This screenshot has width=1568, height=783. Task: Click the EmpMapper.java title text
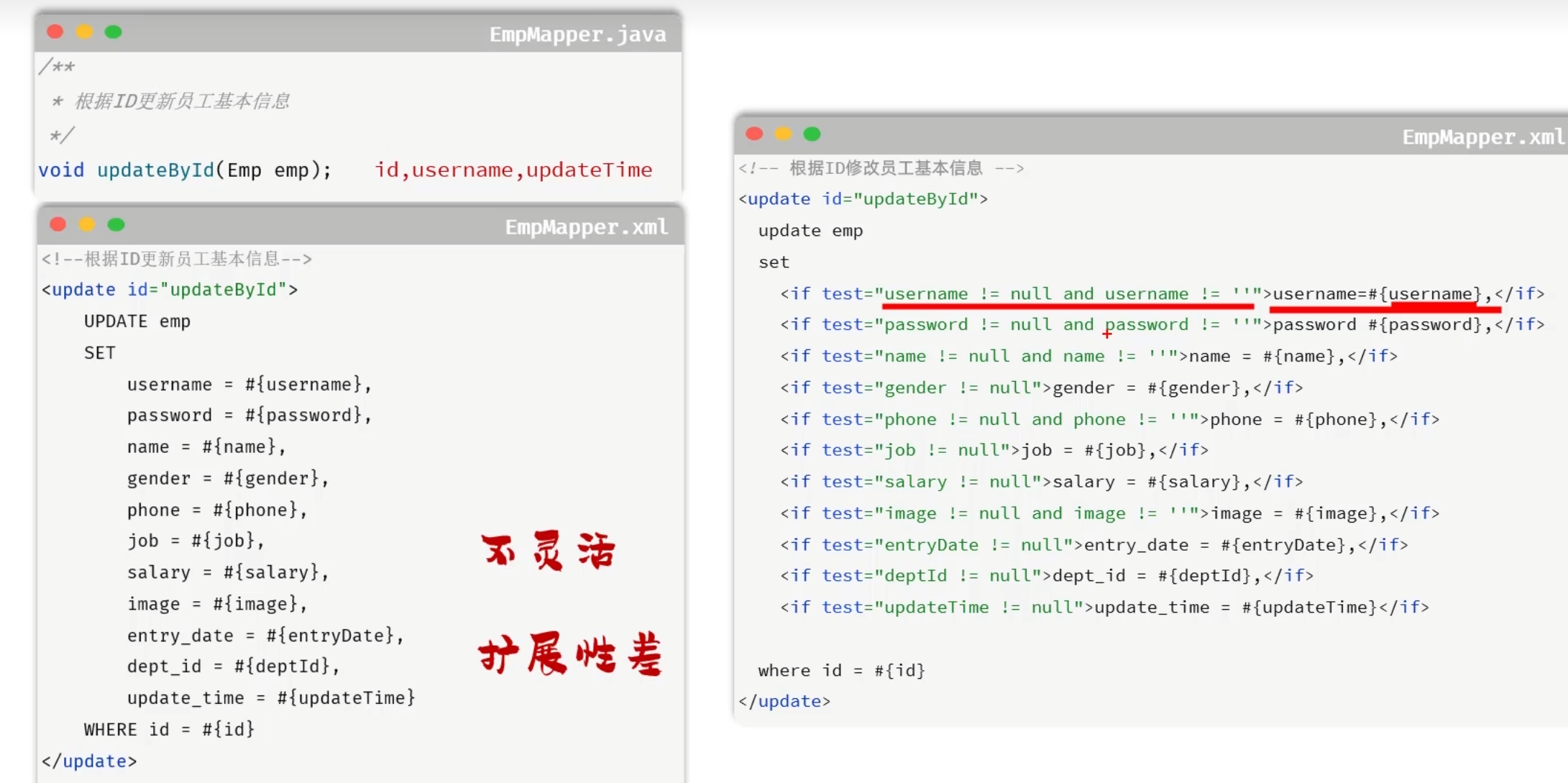click(577, 34)
